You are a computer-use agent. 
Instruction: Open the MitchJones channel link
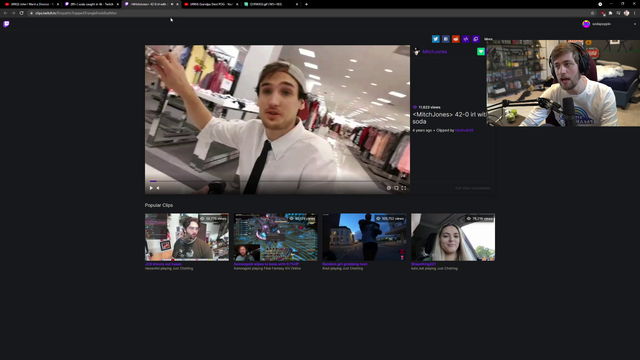pos(435,52)
